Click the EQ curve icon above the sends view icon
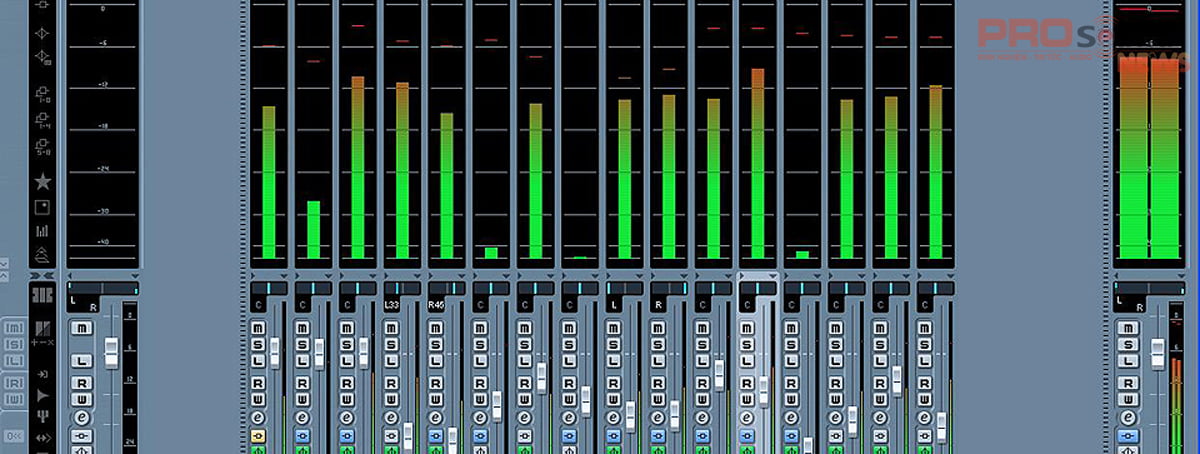The height and width of the screenshot is (454, 1200). coord(43,58)
